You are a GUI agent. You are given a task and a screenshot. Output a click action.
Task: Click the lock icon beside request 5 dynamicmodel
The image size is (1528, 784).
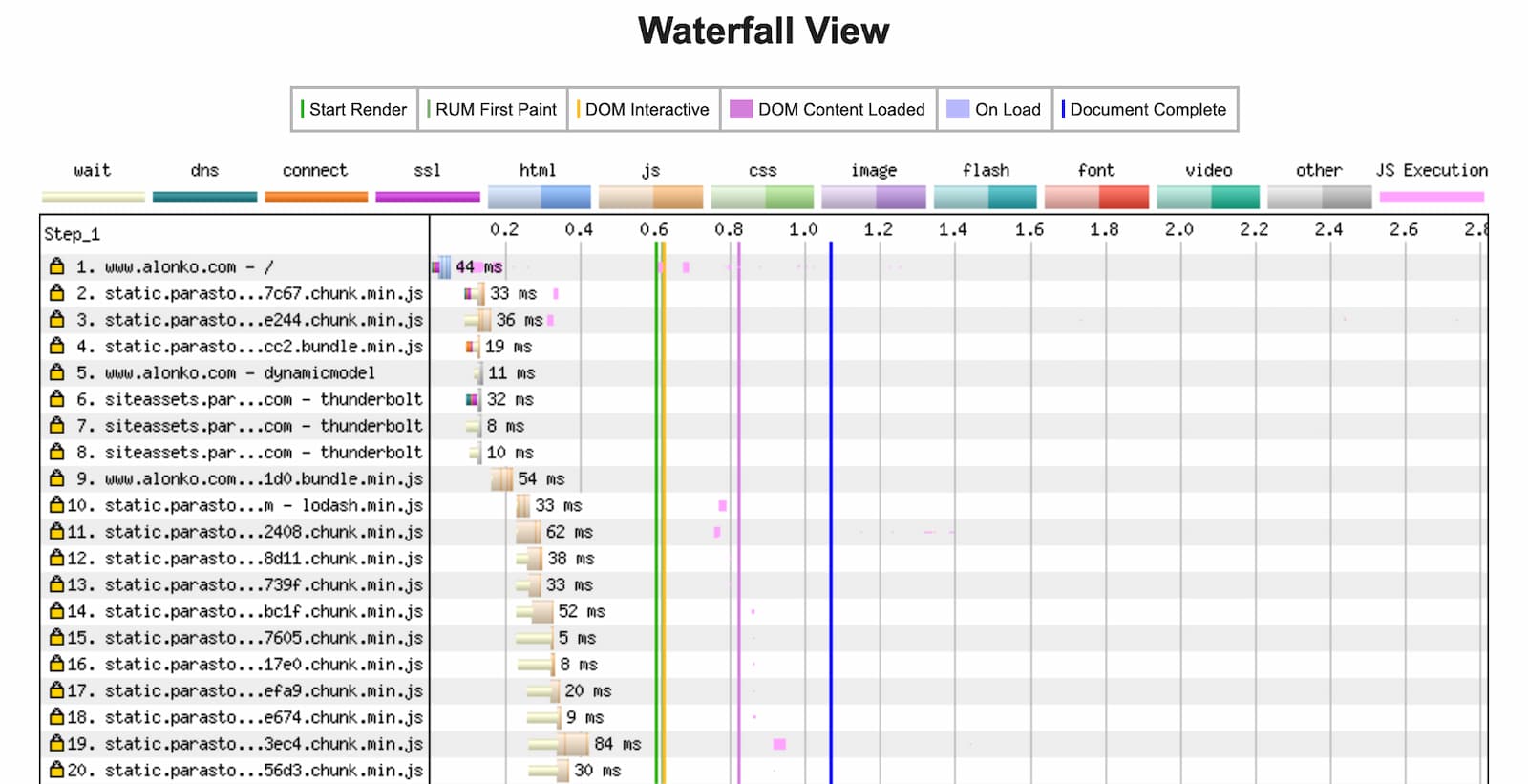[x=57, y=372]
